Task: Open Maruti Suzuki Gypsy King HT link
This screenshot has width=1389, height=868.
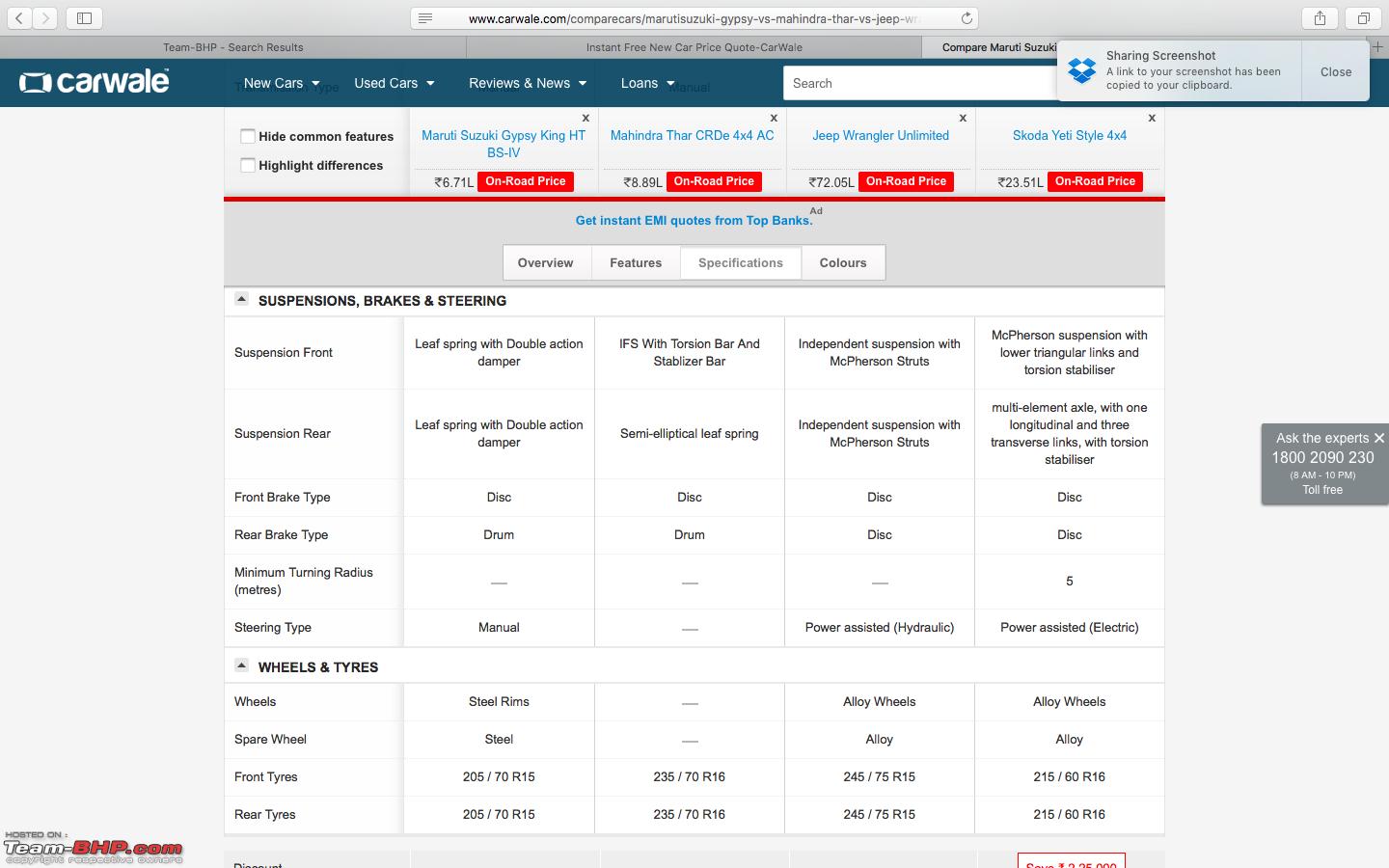Action: pos(504,144)
